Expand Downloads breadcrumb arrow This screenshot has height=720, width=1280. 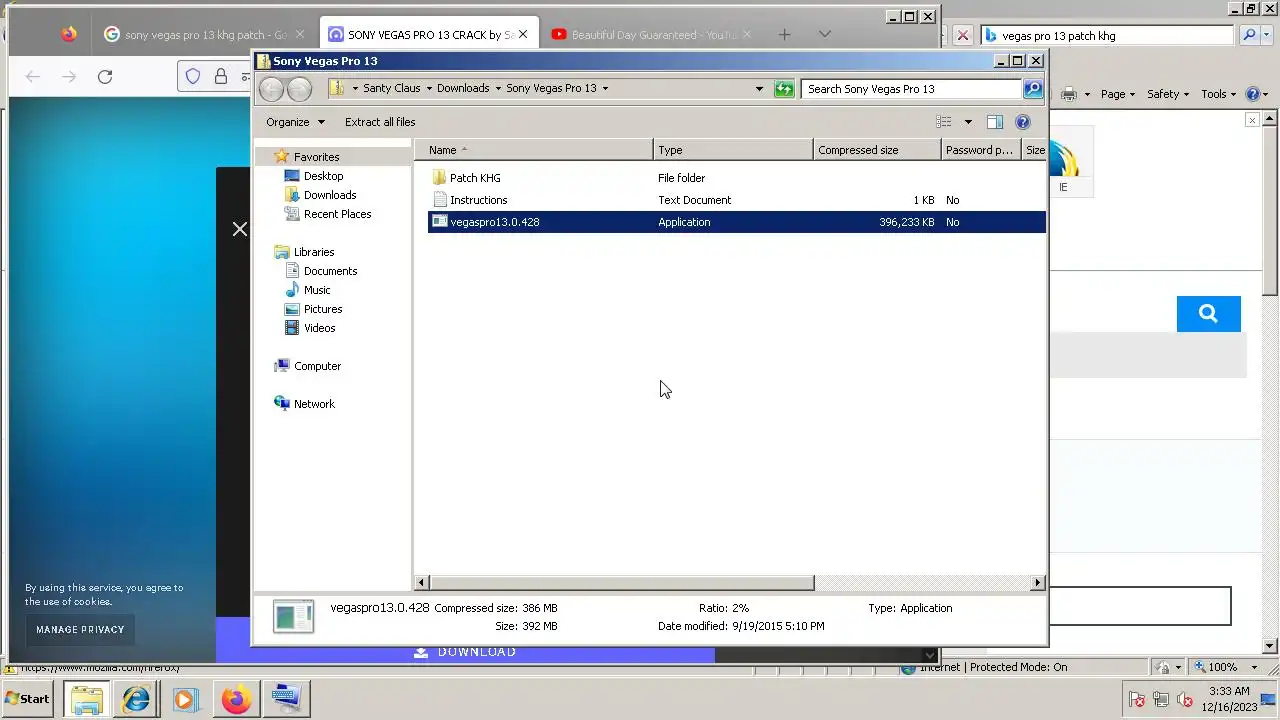[498, 88]
